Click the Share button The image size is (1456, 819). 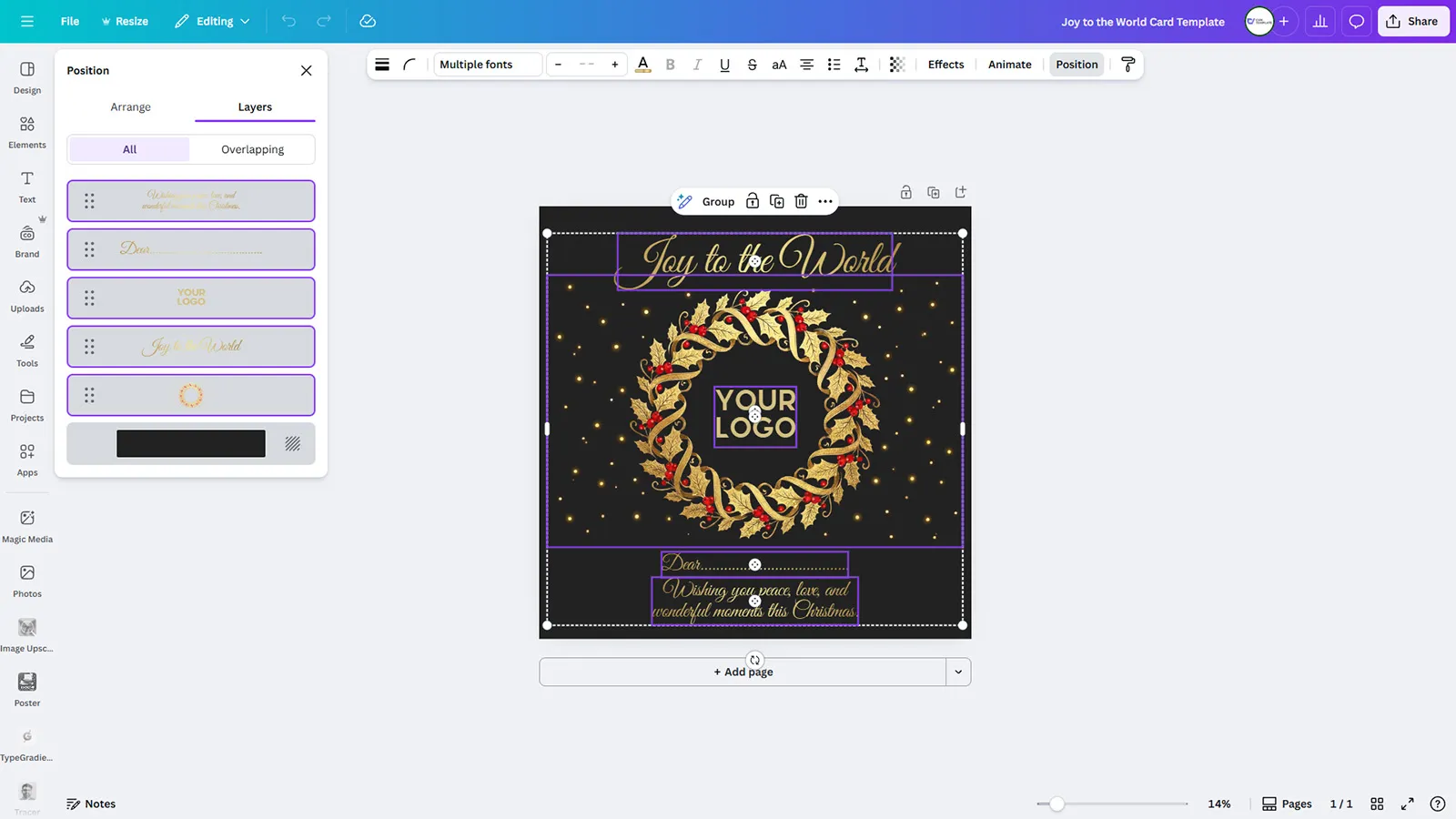tap(1412, 20)
